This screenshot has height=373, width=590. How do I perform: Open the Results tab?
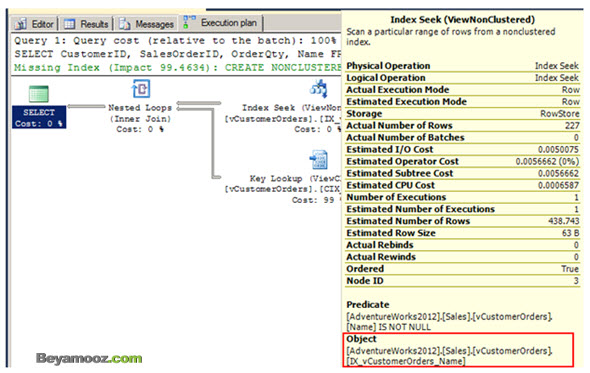pos(87,24)
